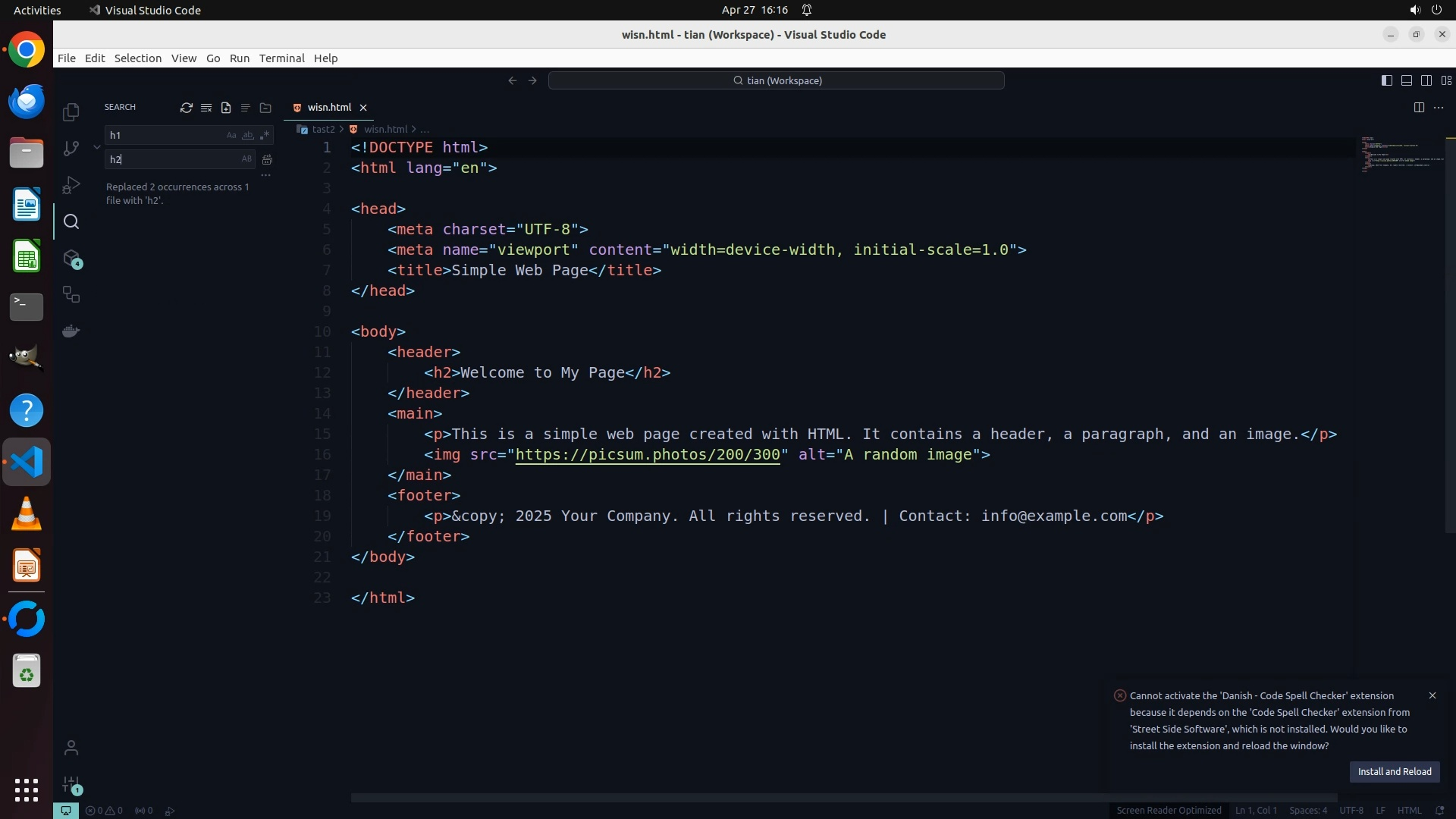Open the Extensions view
The width and height of the screenshot is (1456, 819).
click(71, 259)
